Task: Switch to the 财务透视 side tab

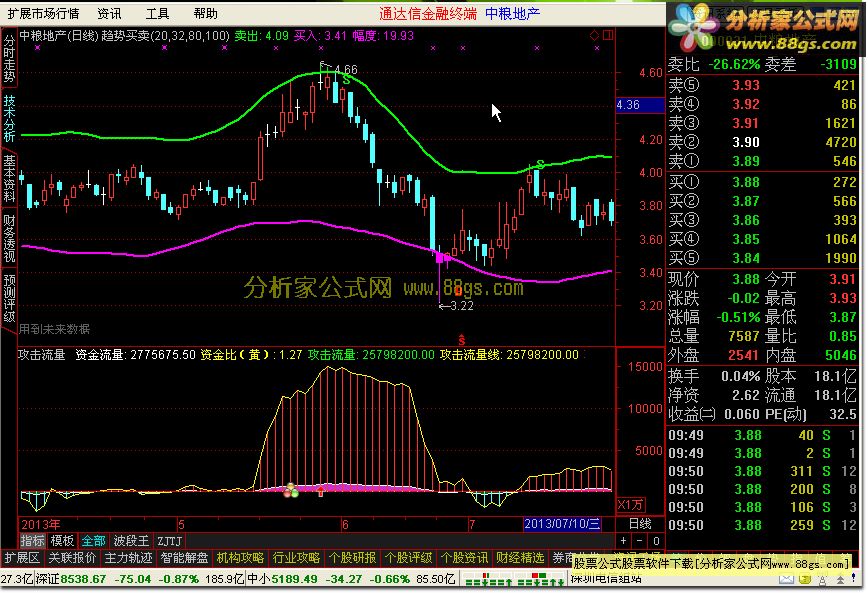Action: click(x=9, y=238)
